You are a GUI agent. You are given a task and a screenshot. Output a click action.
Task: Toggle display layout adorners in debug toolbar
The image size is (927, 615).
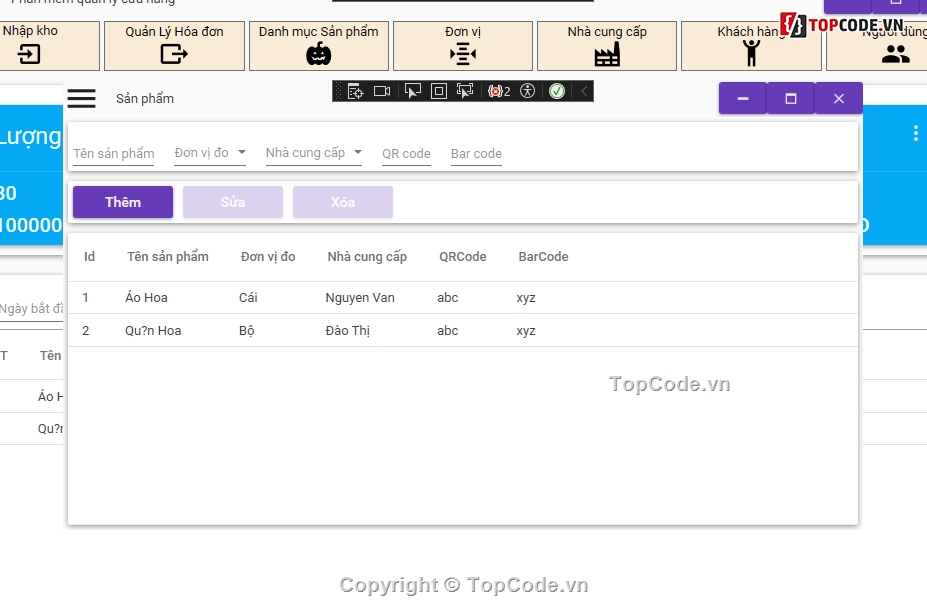pos(438,91)
